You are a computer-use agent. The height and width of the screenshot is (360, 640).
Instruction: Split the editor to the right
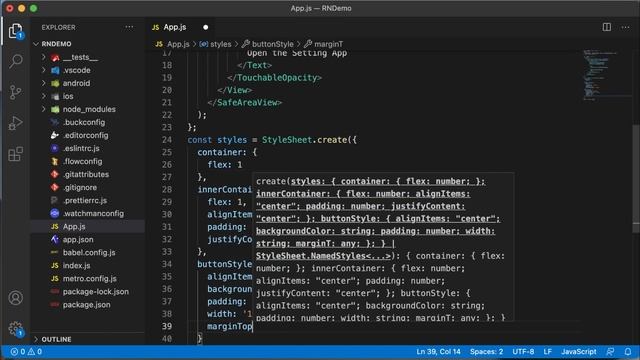(x=607, y=27)
